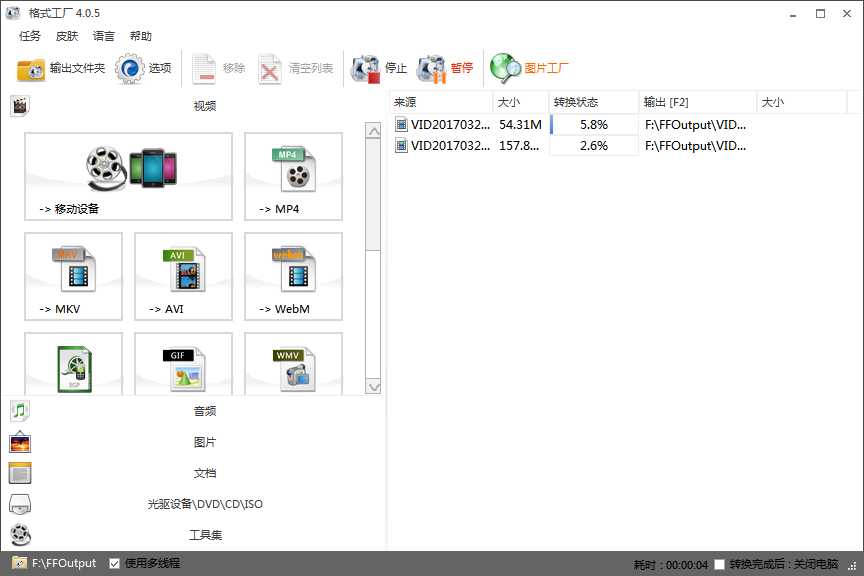Click the format list scroll down arrow

(373, 386)
